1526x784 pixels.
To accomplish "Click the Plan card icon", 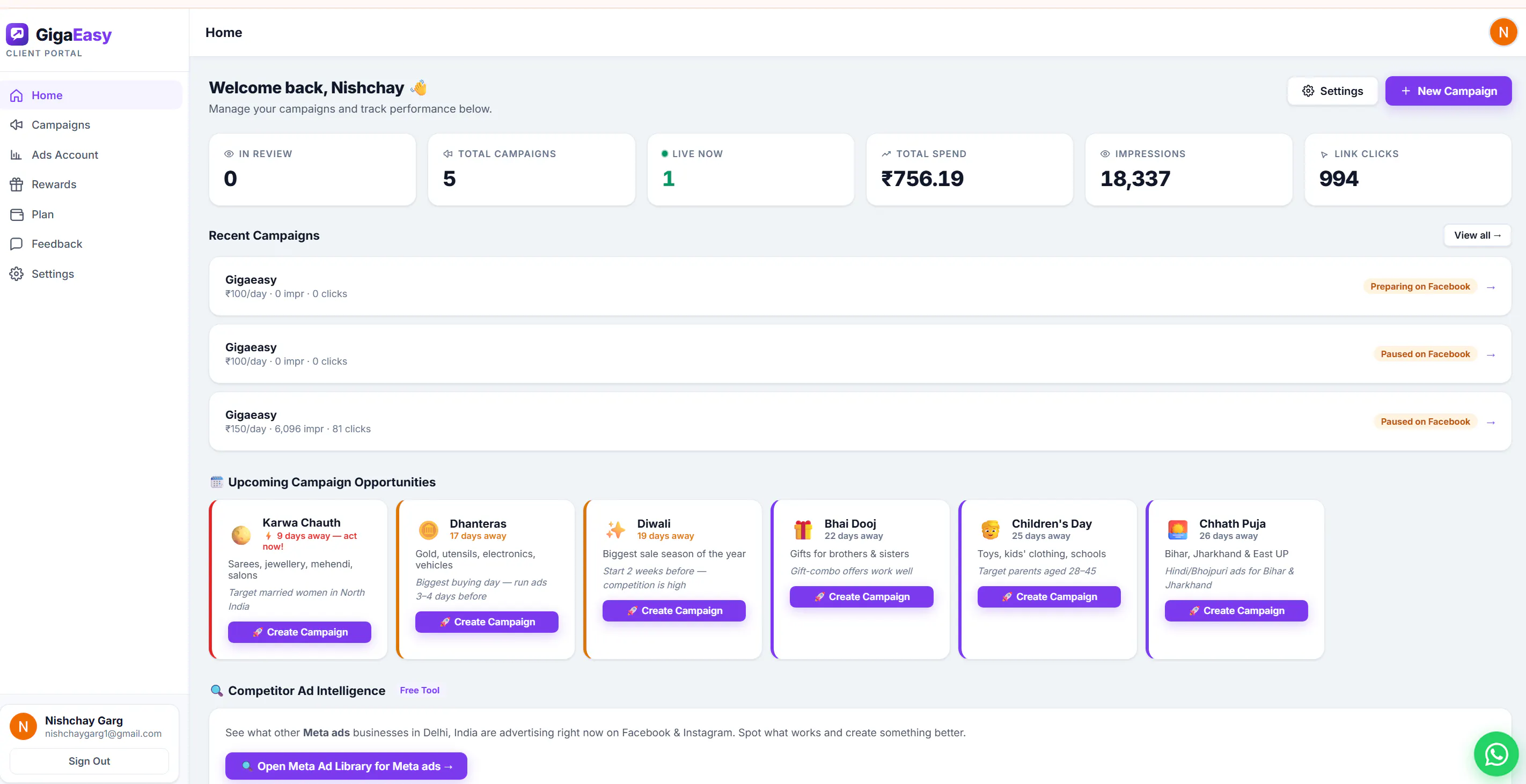I will point(17,215).
